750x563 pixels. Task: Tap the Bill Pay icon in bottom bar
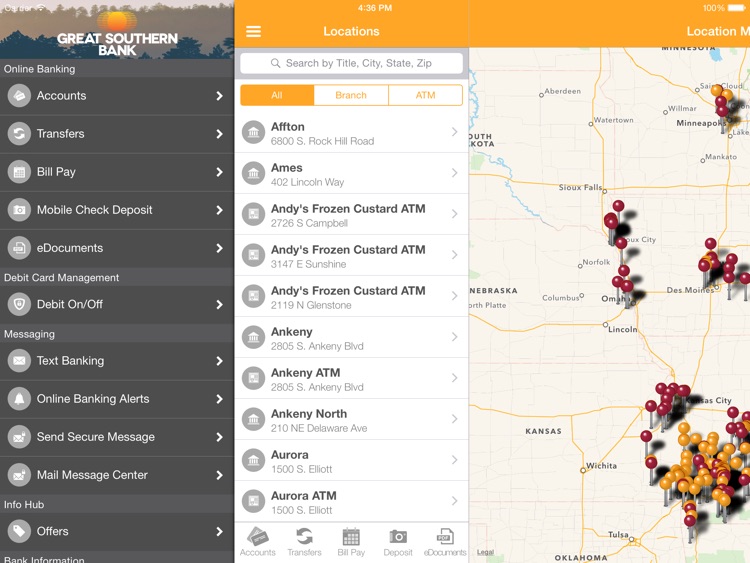click(x=351, y=536)
